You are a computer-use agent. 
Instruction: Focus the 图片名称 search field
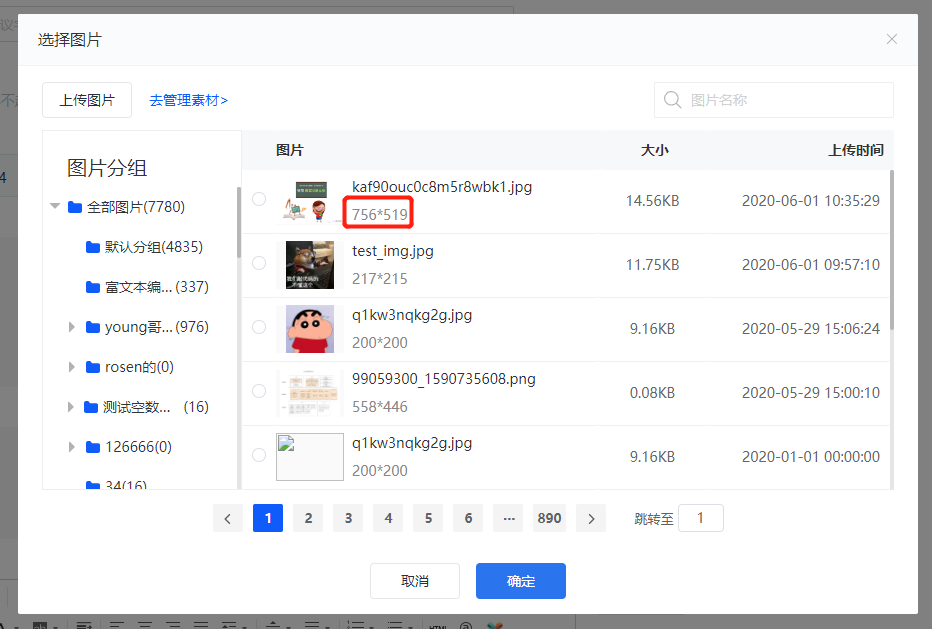pos(773,100)
